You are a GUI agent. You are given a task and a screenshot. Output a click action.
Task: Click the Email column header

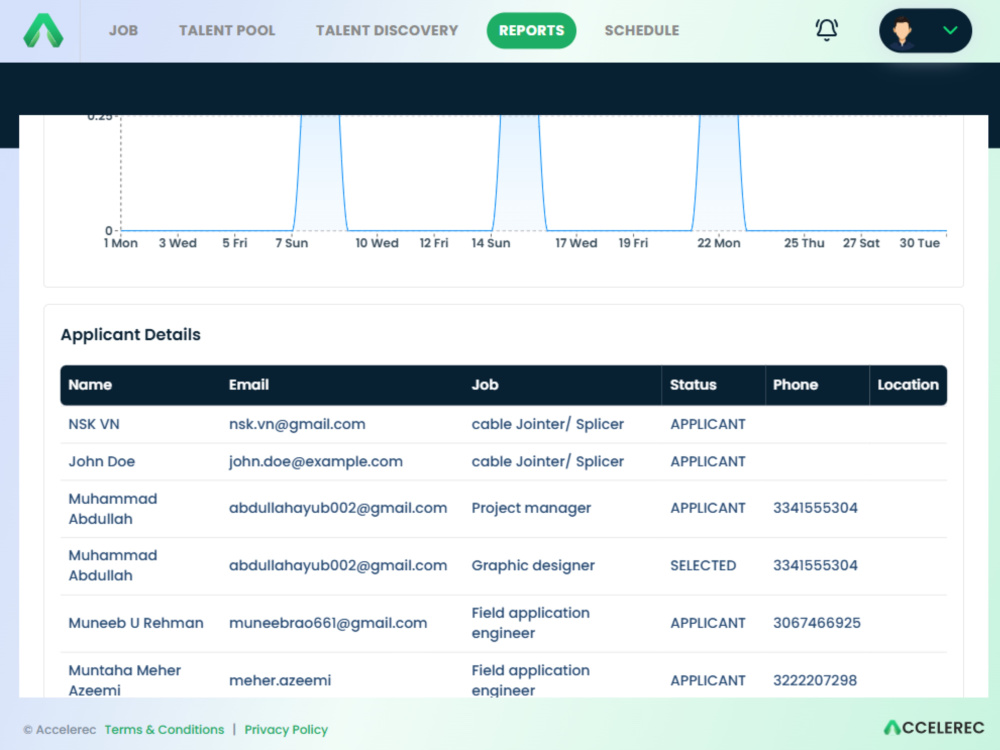click(x=249, y=385)
